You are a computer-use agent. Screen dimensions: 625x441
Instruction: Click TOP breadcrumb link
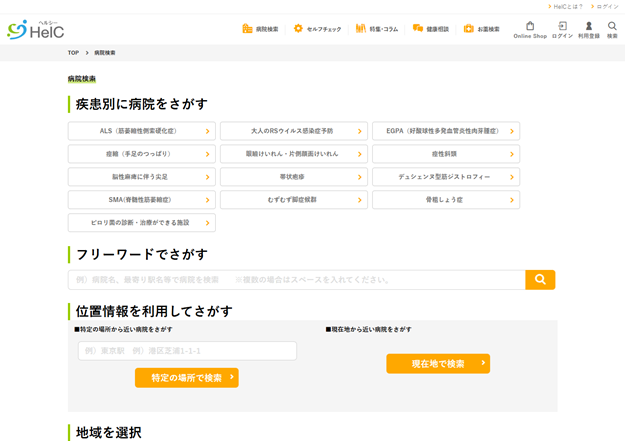73,53
